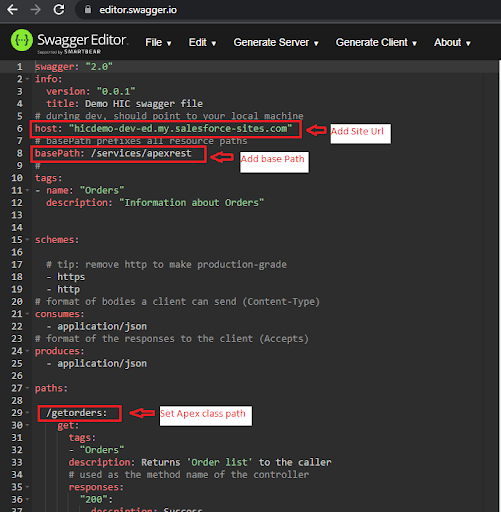Click the tags: key on line 31
The width and height of the screenshot is (501, 512).
82,437
